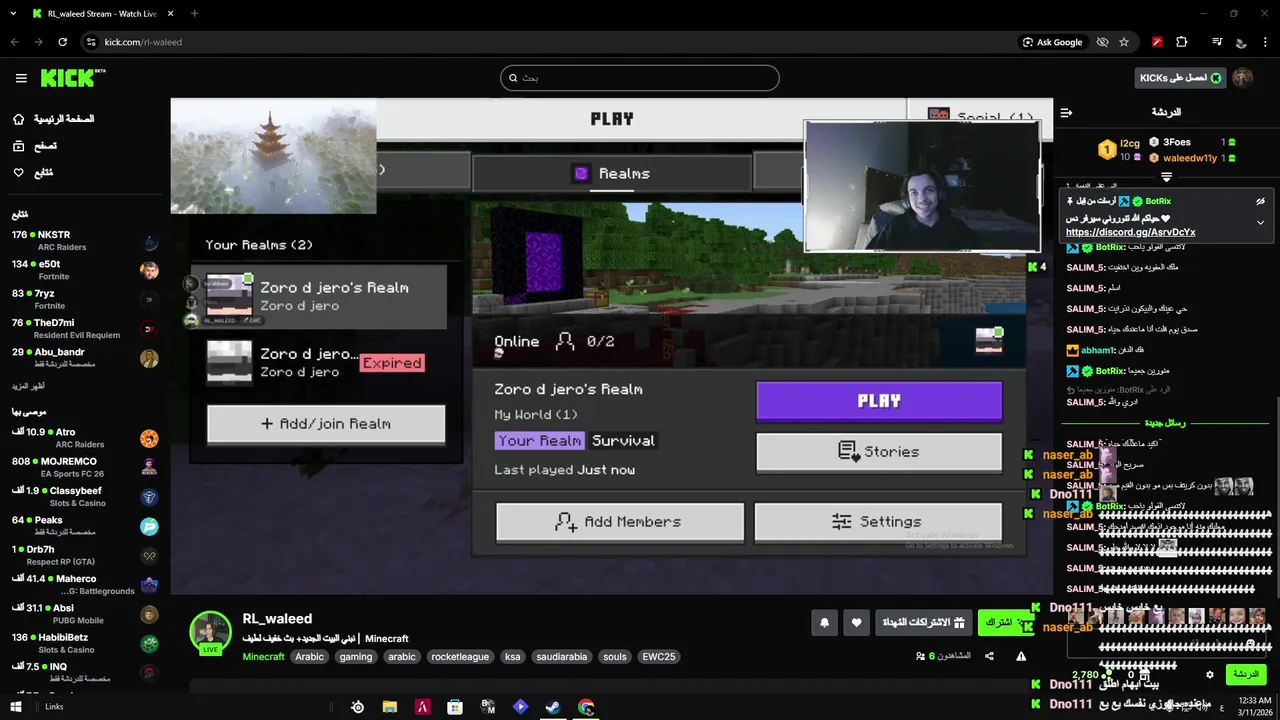The width and height of the screenshot is (1280, 720).
Task: Click show more under followed channels
Action: [27, 386]
